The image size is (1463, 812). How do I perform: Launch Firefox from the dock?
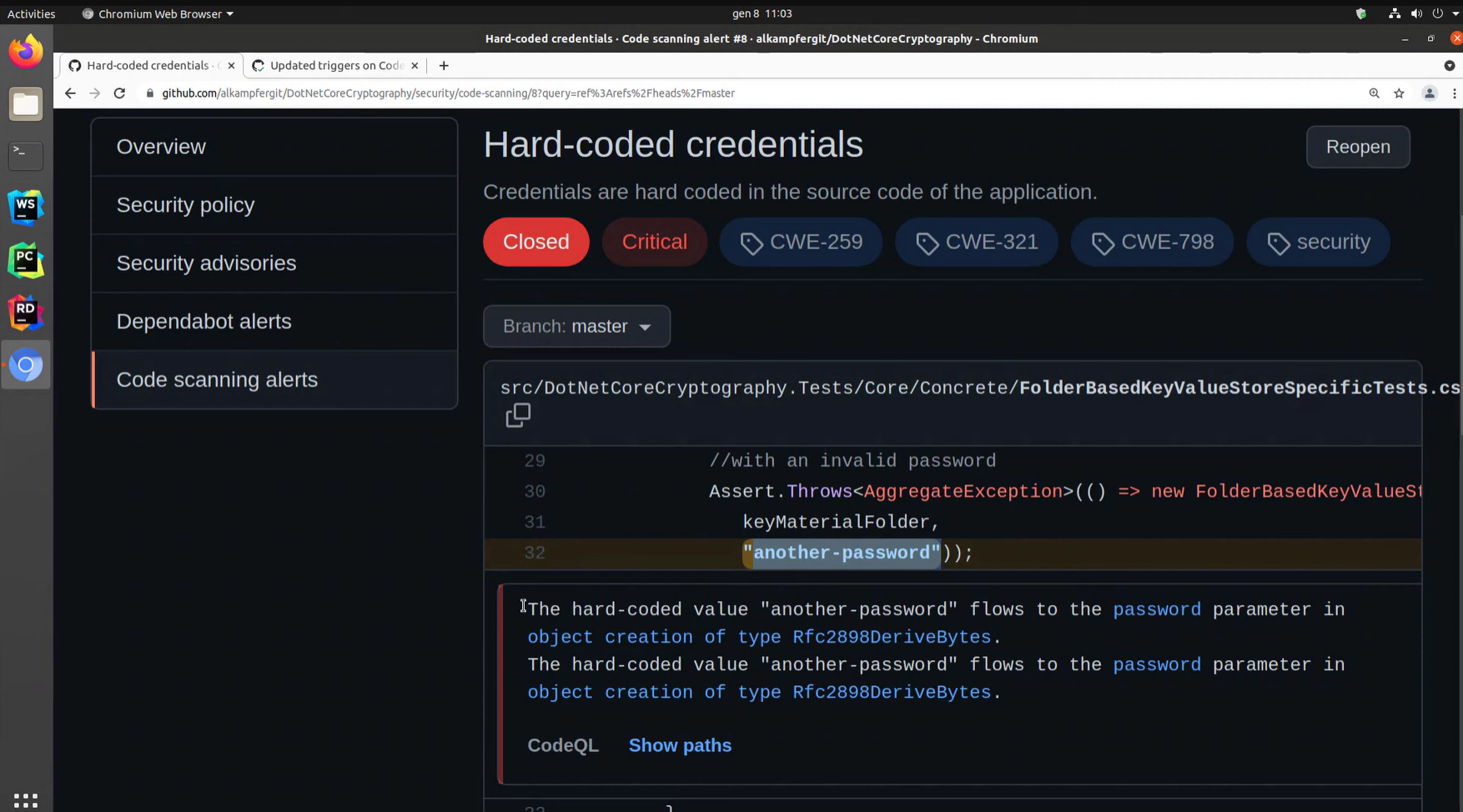point(26,53)
